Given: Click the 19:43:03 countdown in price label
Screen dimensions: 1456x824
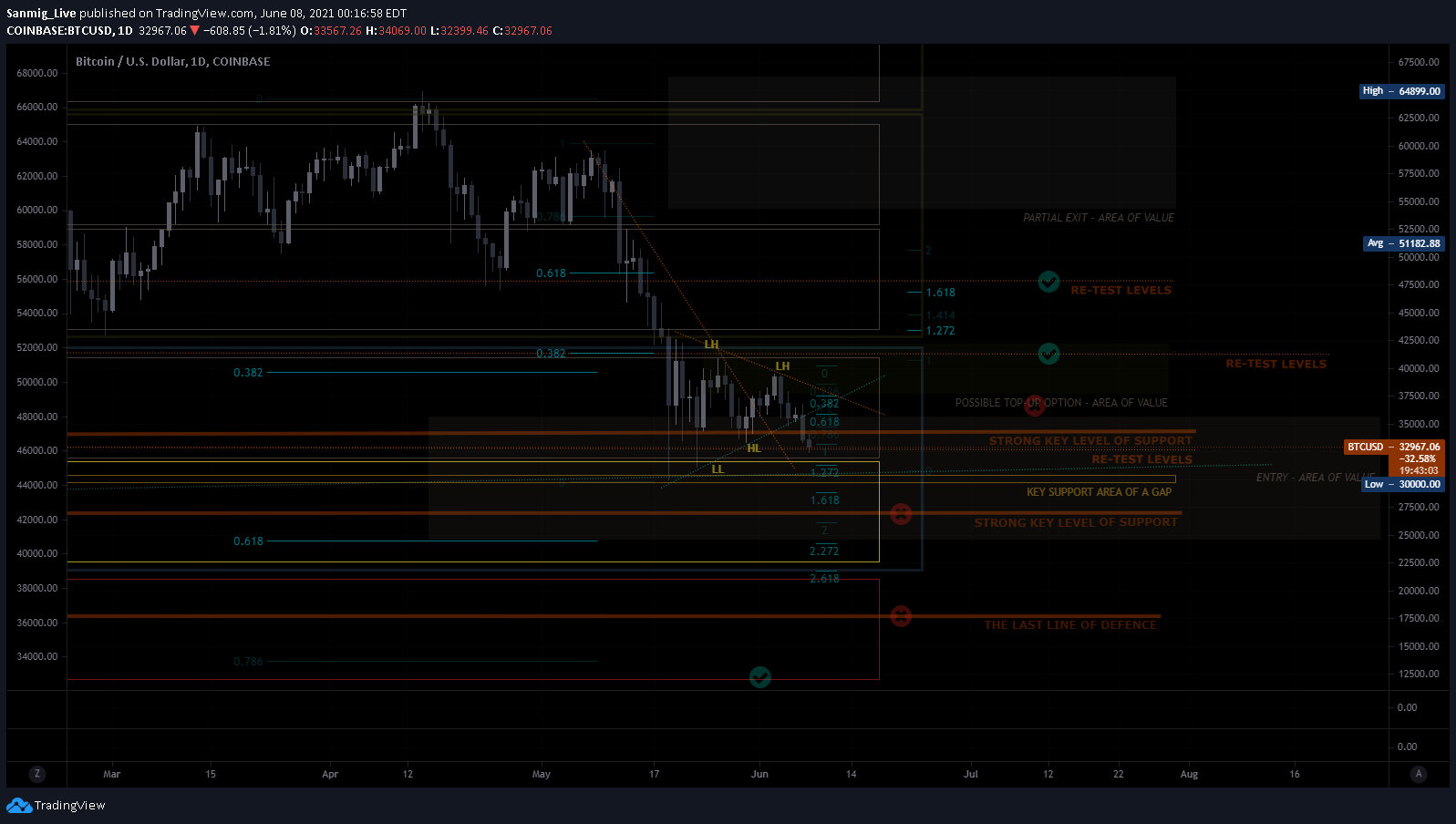Looking at the screenshot, I should (x=1419, y=471).
